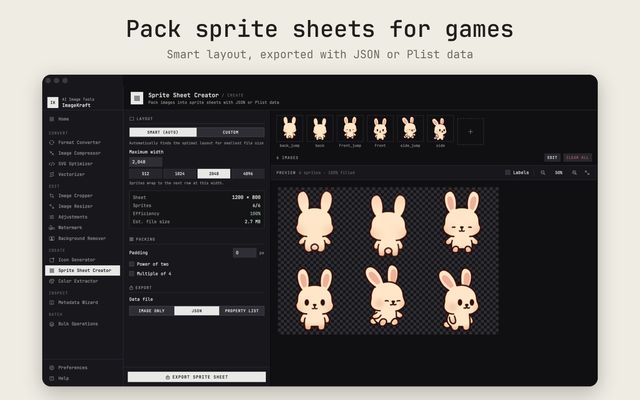Click the ImageKraft IK logo
This screenshot has height=400, width=640.
[x=53, y=102]
